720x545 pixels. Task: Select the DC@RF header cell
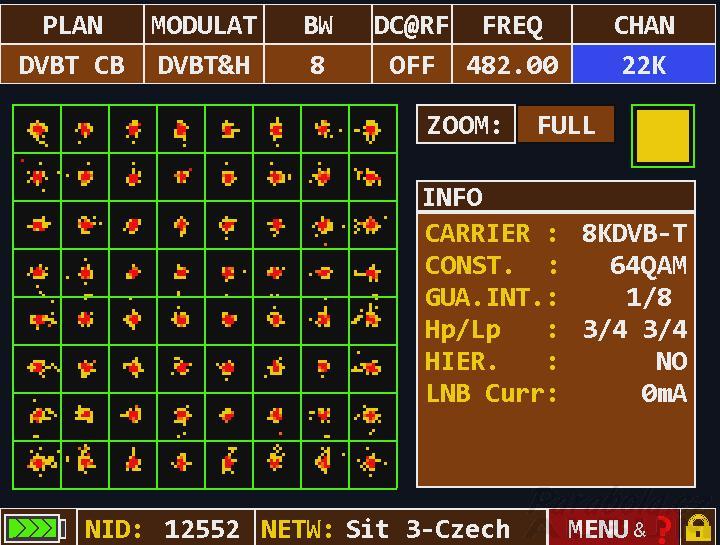(x=411, y=25)
